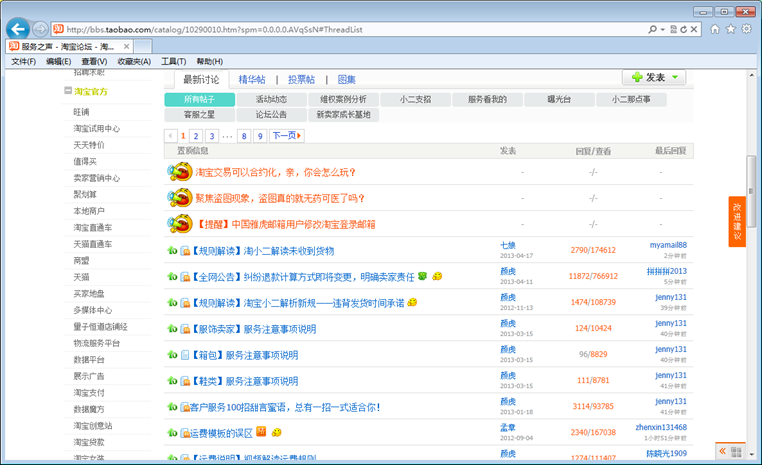This screenshot has height=465, width=762.
Task: Open 物流服务平台 in the sidebar
Action: point(96,343)
